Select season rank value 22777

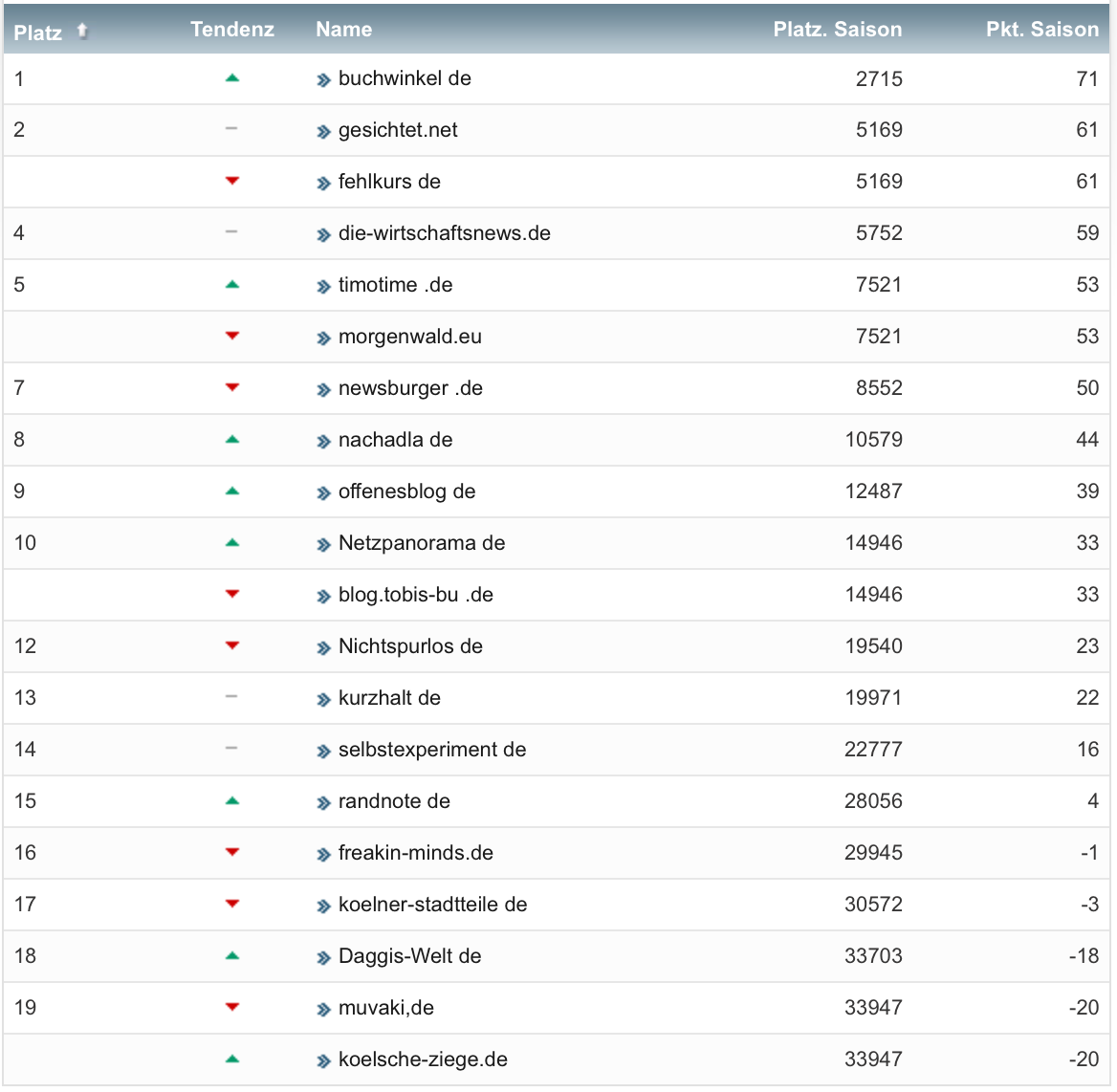874,750
